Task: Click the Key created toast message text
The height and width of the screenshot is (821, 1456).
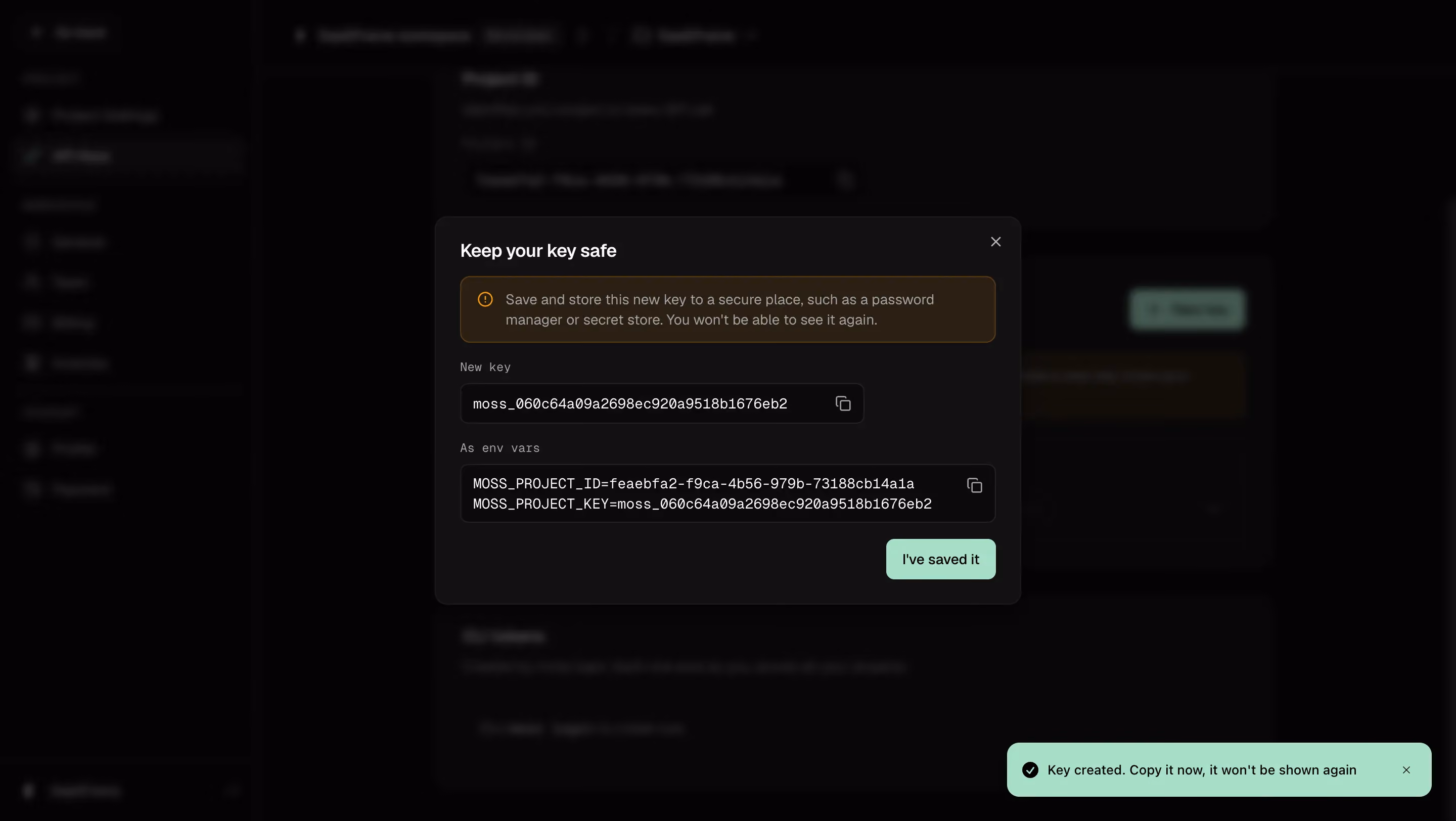Action: [1202, 770]
